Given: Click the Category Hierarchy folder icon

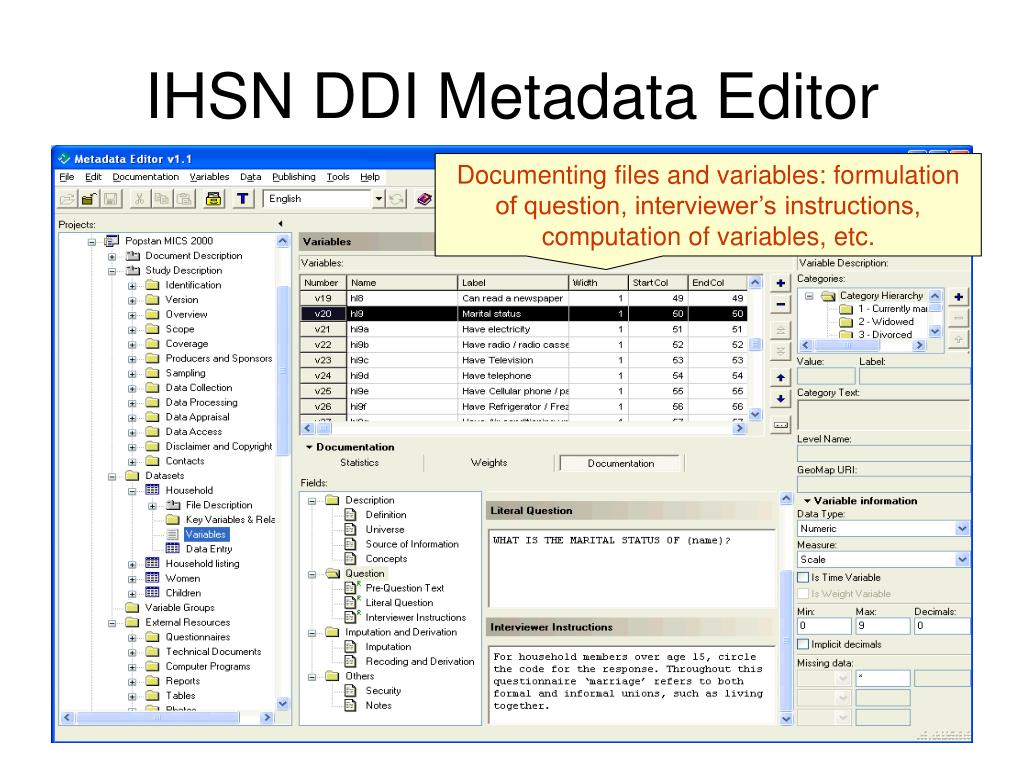Looking at the screenshot, I should (x=829, y=296).
